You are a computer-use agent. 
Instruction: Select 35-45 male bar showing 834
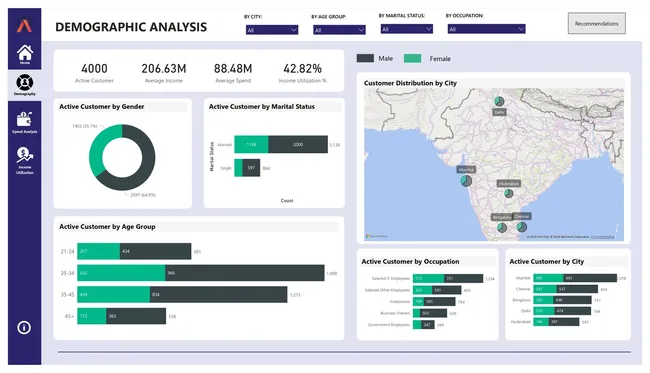[x=218, y=294]
